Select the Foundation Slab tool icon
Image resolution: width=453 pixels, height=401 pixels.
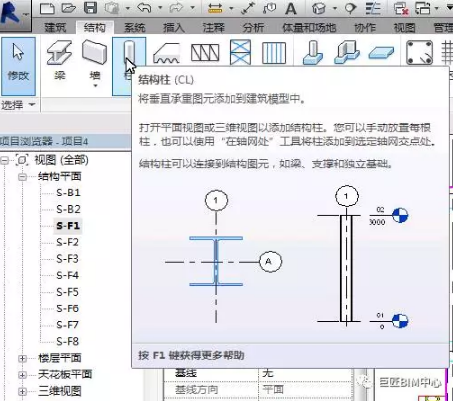[381, 53]
